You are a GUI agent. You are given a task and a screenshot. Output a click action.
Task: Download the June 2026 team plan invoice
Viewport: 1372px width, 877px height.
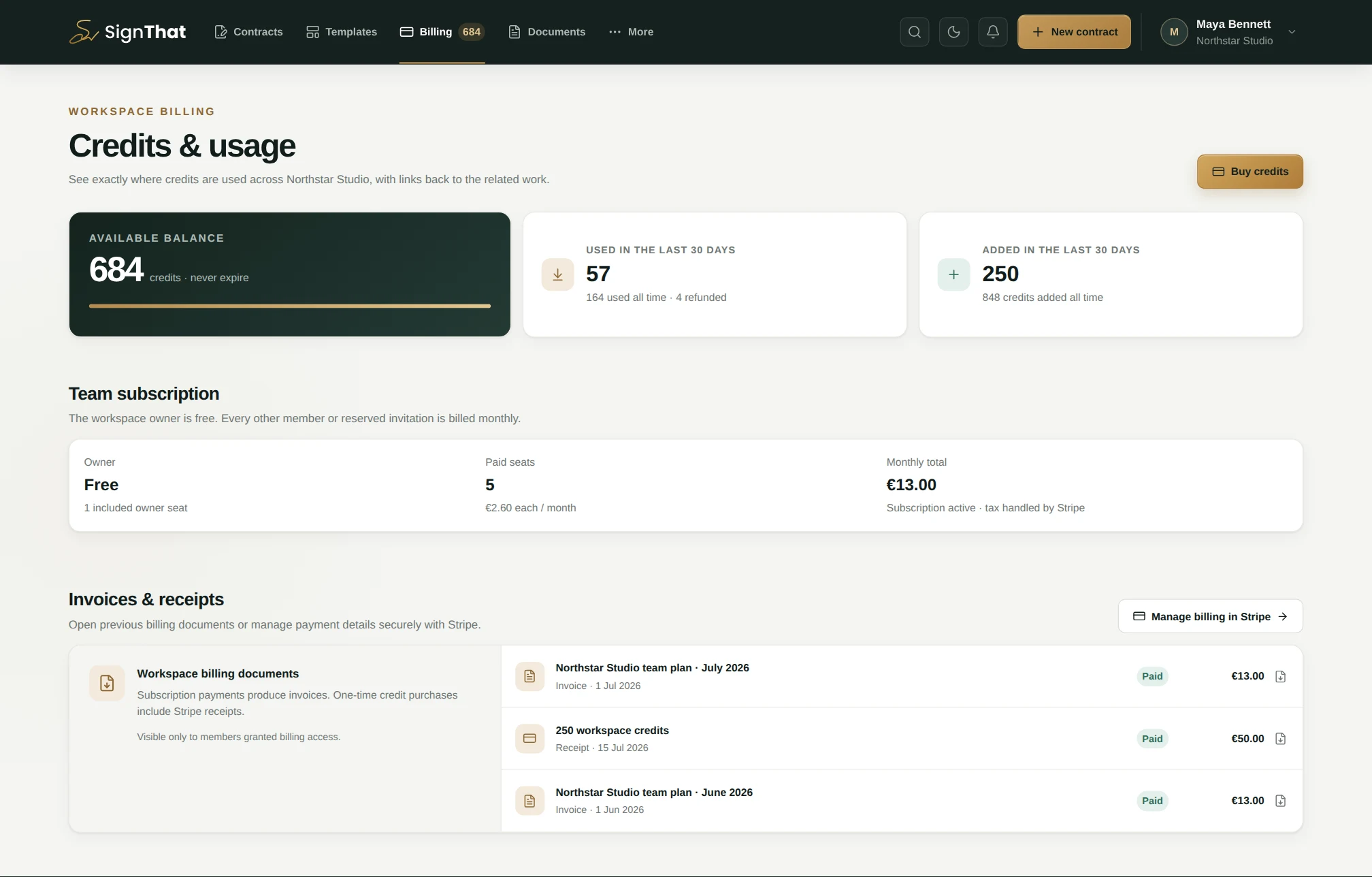[x=1280, y=801]
